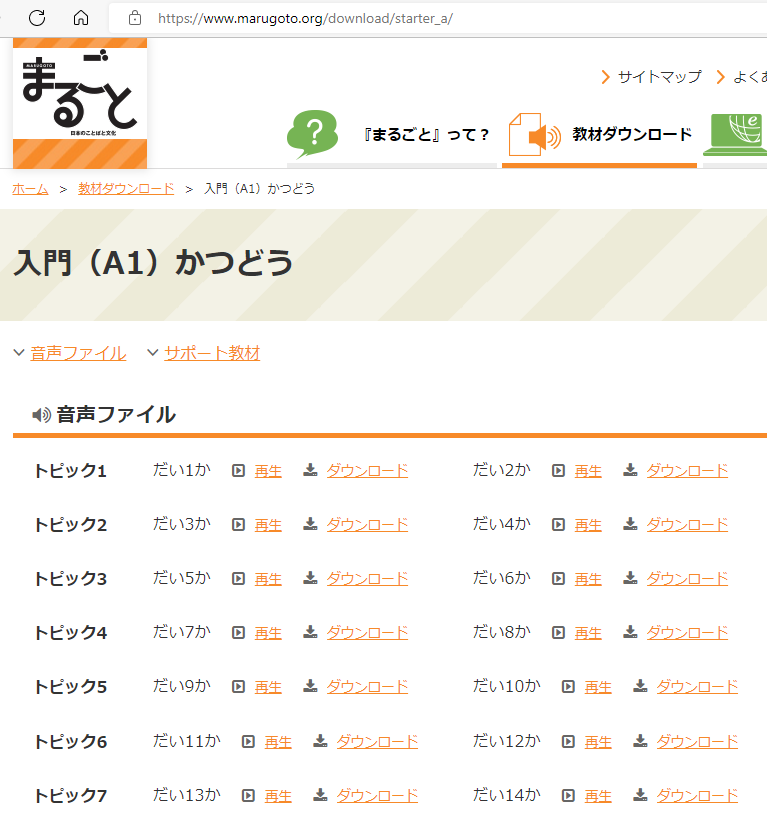
Task: Click download icon for だい9か
Action: [x=310, y=686]
